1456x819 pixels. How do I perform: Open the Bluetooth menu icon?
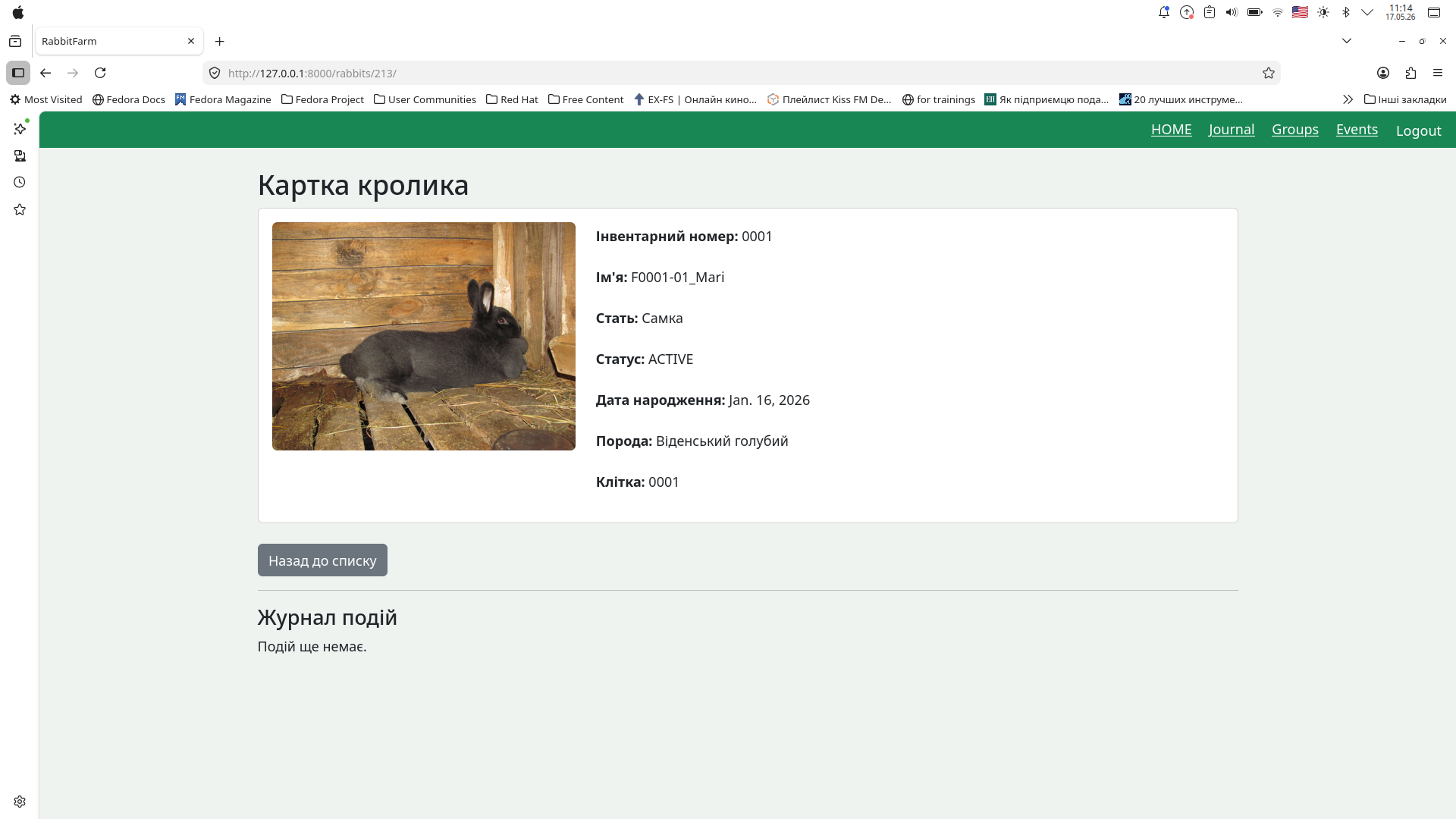[1346, 12]
